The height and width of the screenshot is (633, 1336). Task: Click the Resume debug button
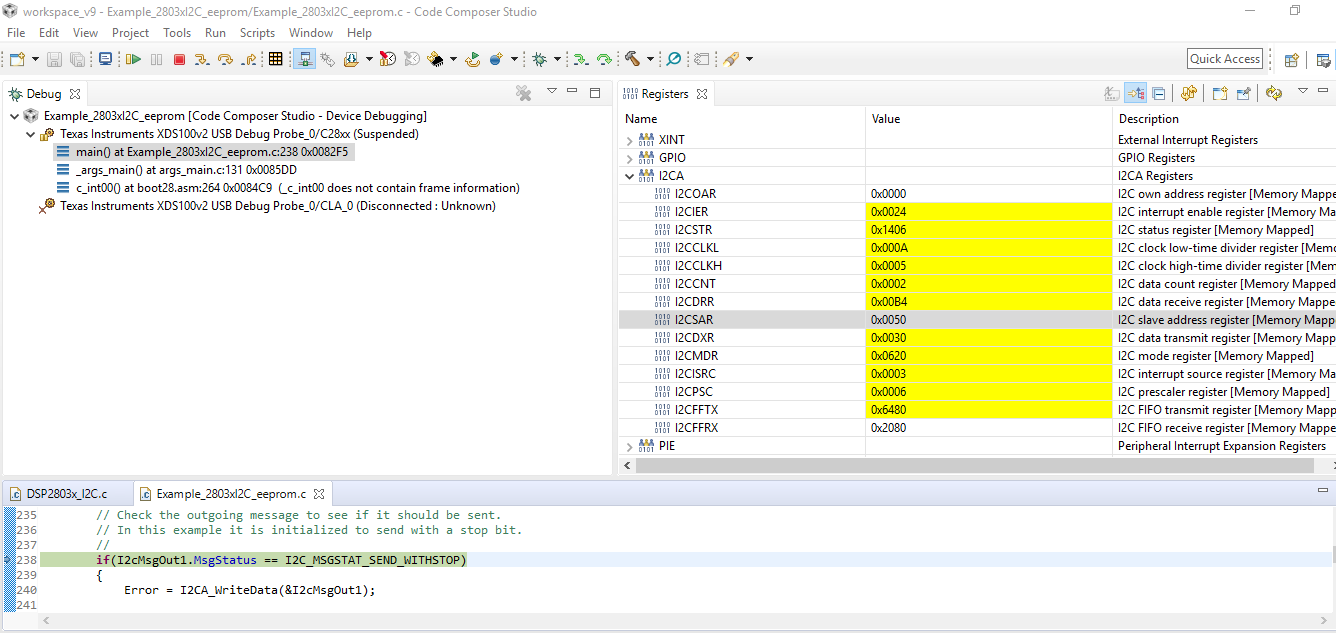tap(133, 60)
